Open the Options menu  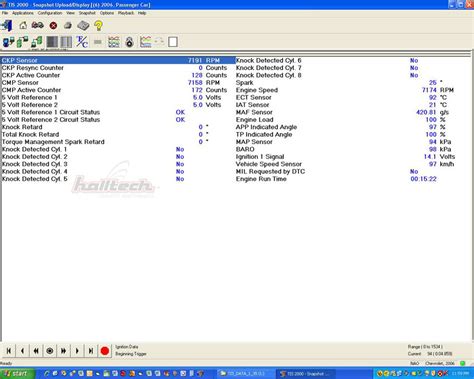coord(107,13)
